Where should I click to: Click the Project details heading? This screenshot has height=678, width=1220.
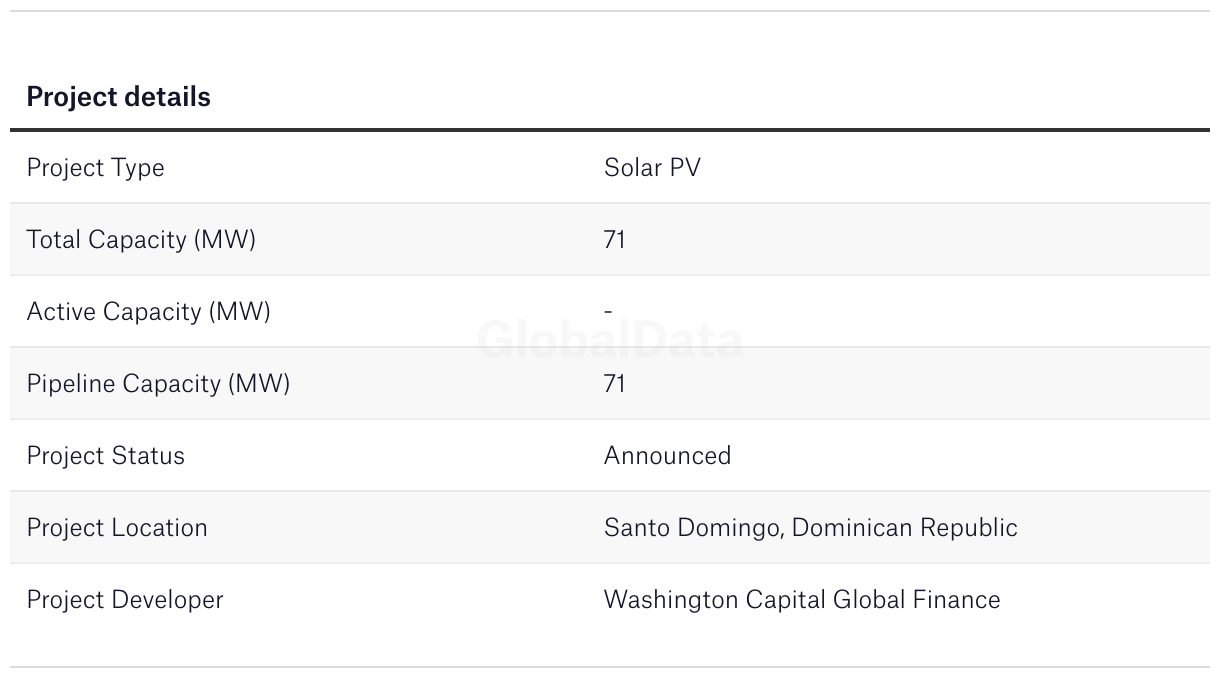pyautogui.click(x=118, y=97)
